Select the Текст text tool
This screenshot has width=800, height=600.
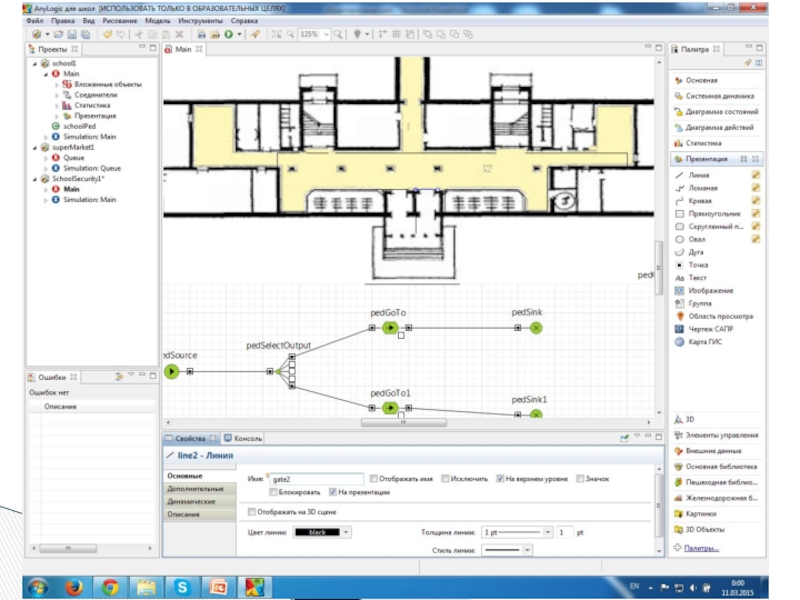(x=697, y=278)
